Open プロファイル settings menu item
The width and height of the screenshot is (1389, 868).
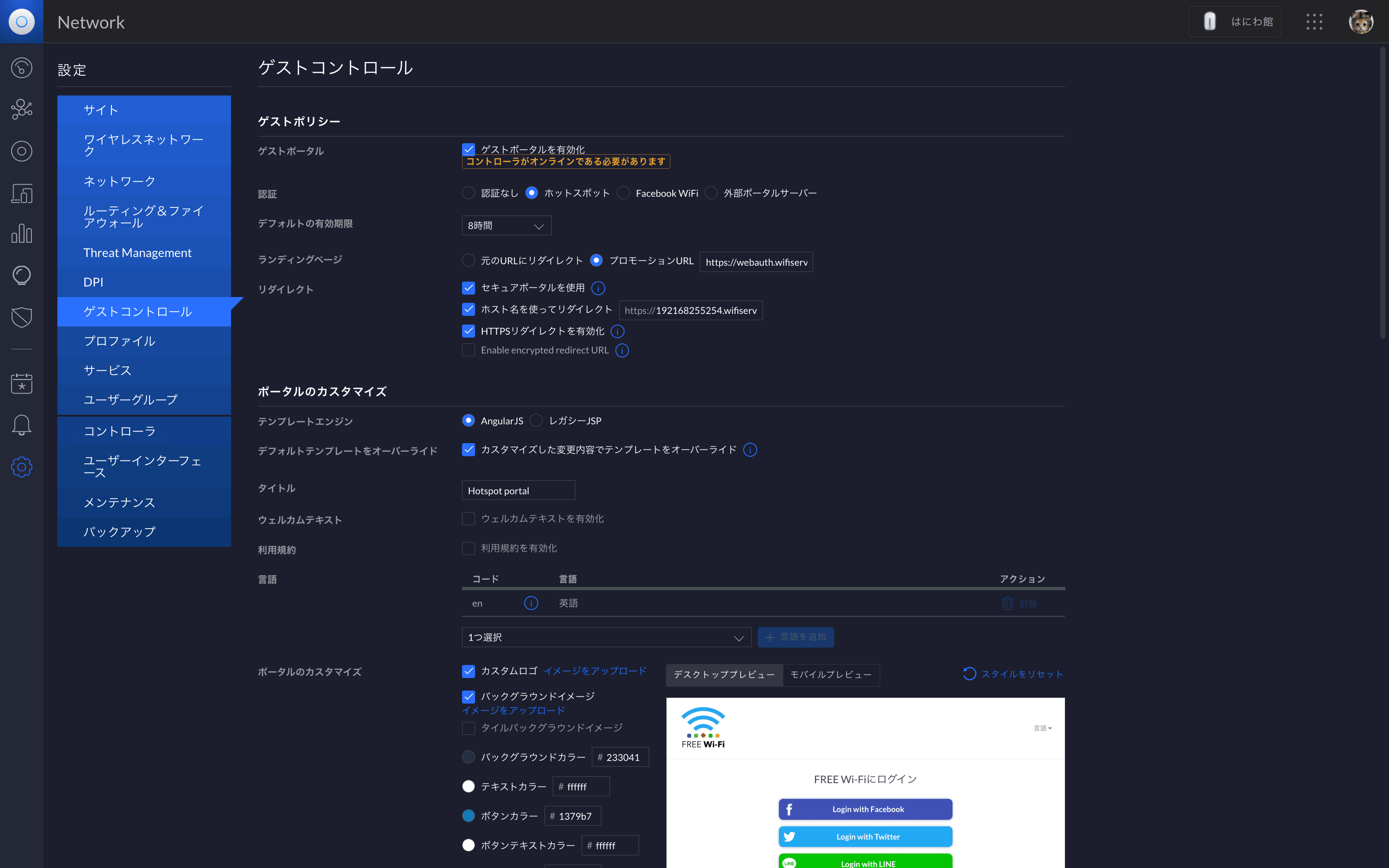144,341
